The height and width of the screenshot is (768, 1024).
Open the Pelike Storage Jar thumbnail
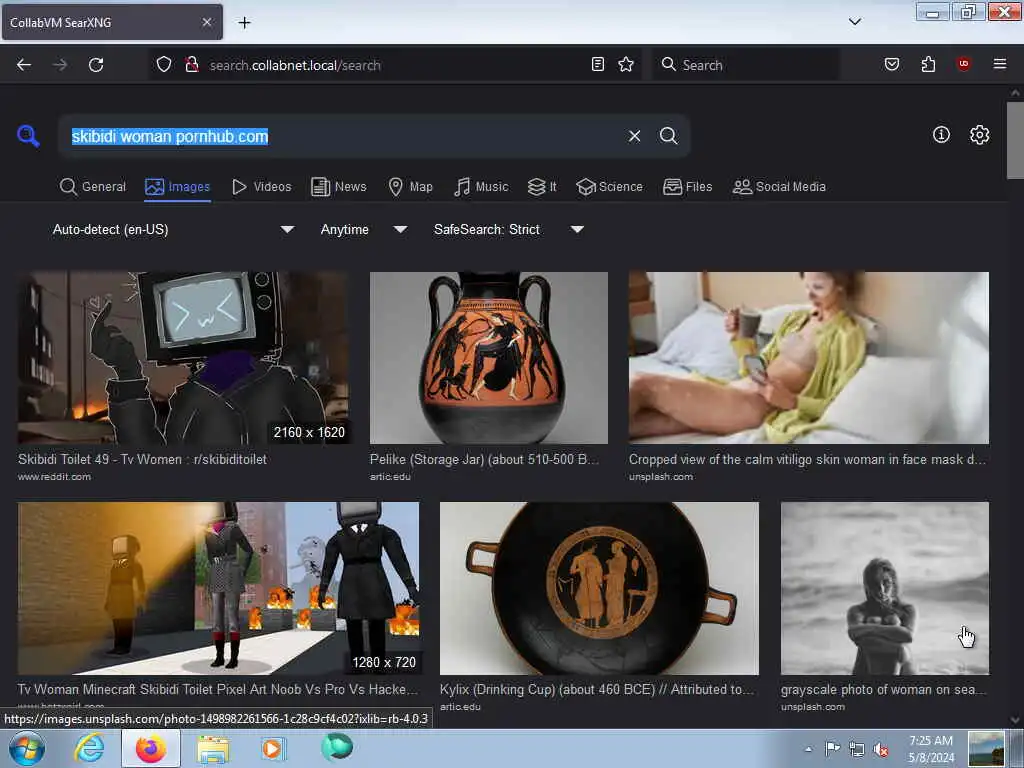point(488,358)
